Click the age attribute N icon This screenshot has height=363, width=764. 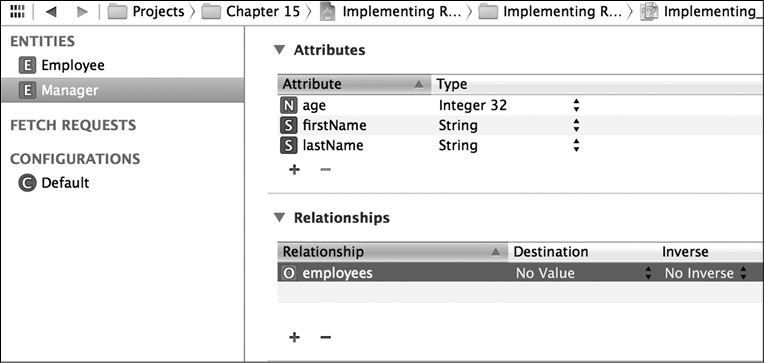pyautogui.click(x=288, y=105)
